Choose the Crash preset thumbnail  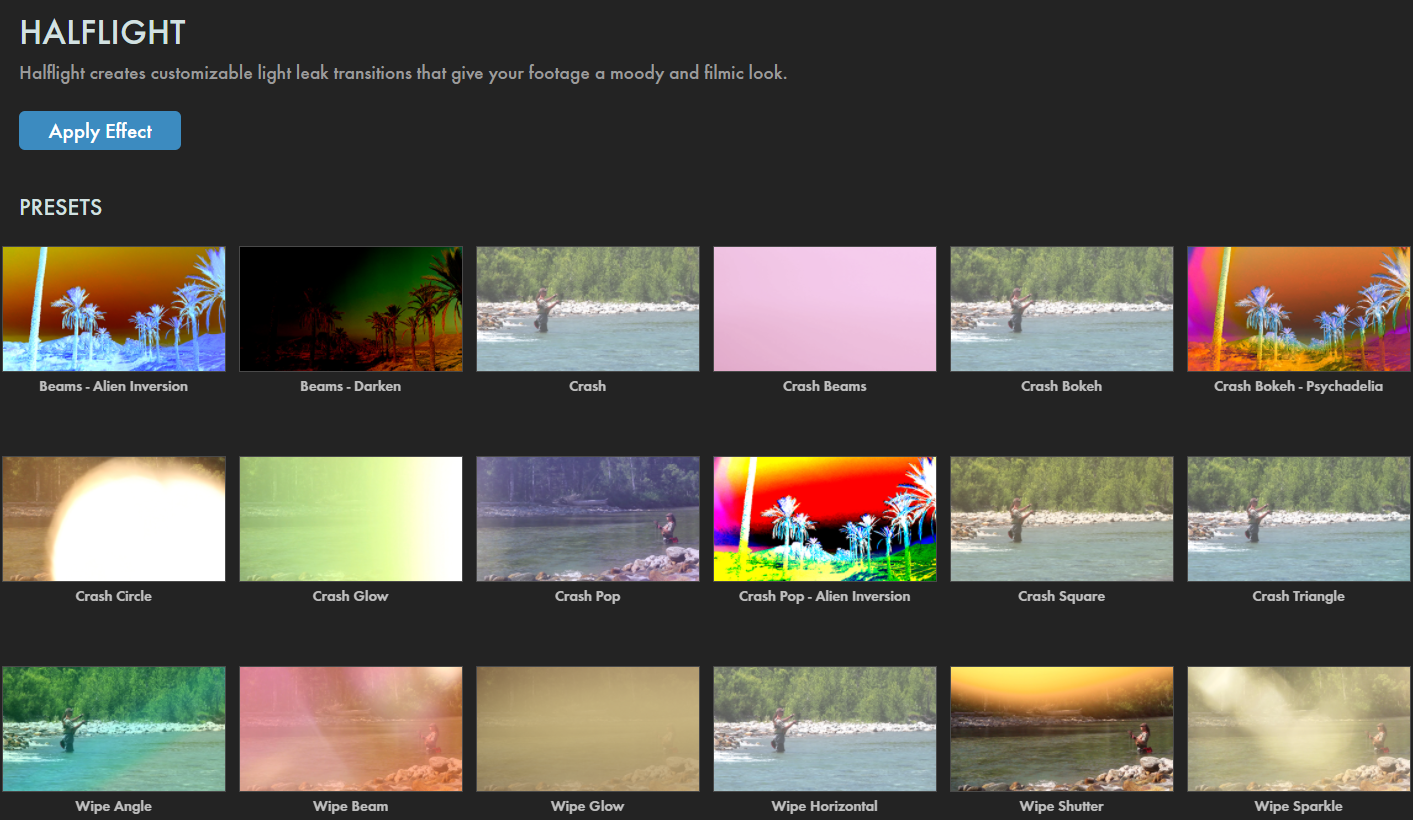(x=588, y=309)
